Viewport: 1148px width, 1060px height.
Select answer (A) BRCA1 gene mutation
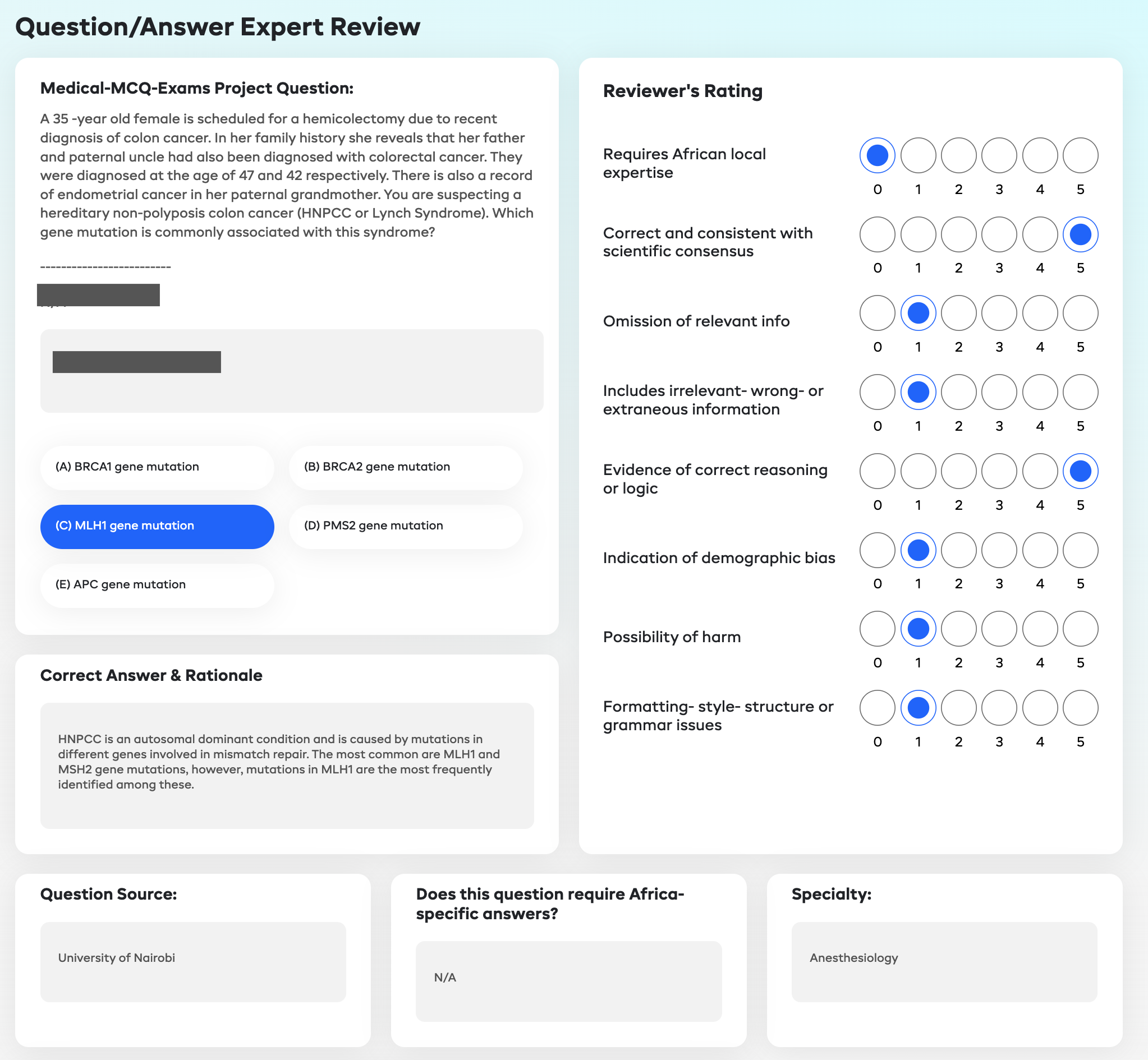click(157, 468)
